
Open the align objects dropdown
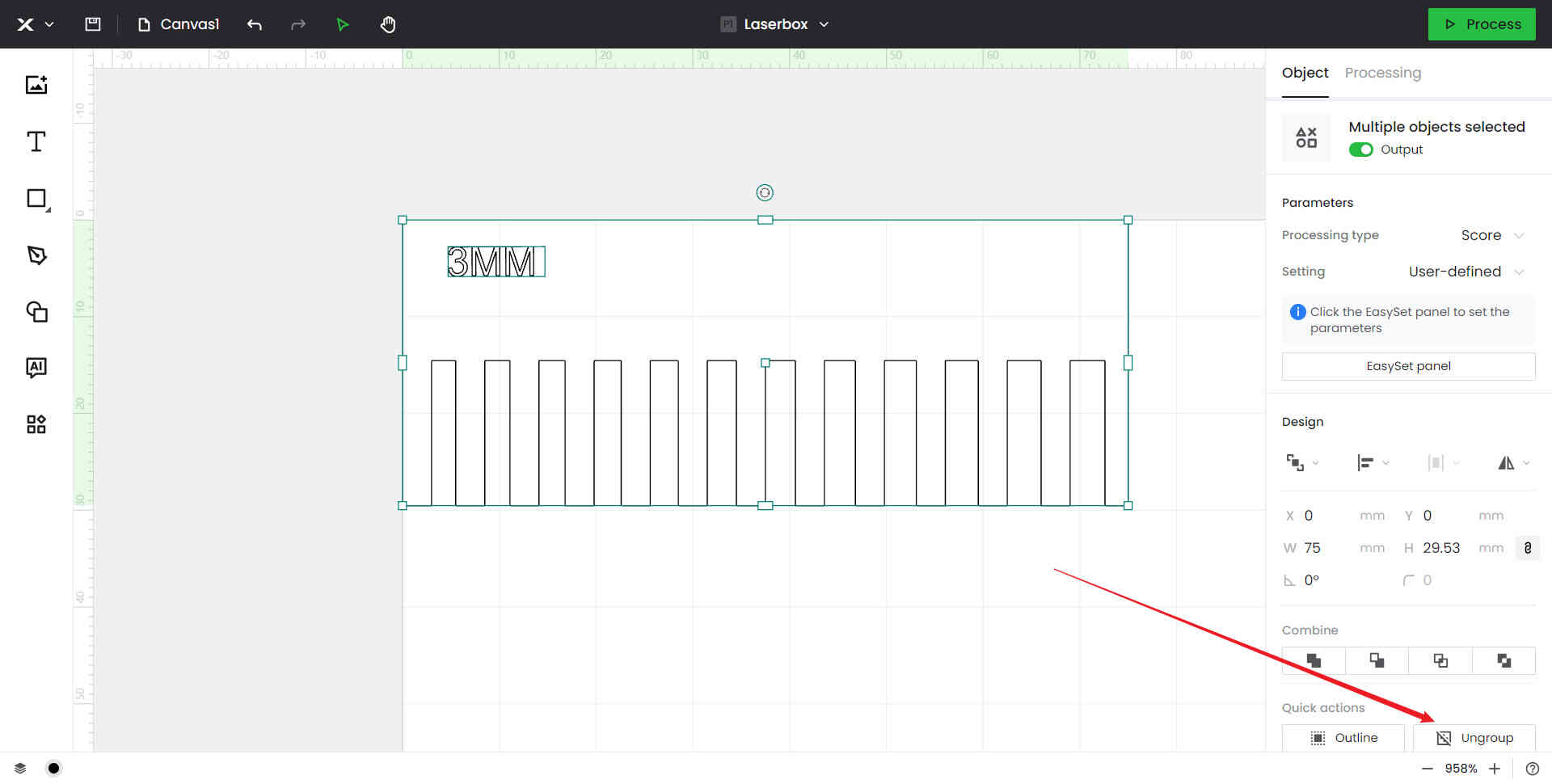tap(1373, 463)
